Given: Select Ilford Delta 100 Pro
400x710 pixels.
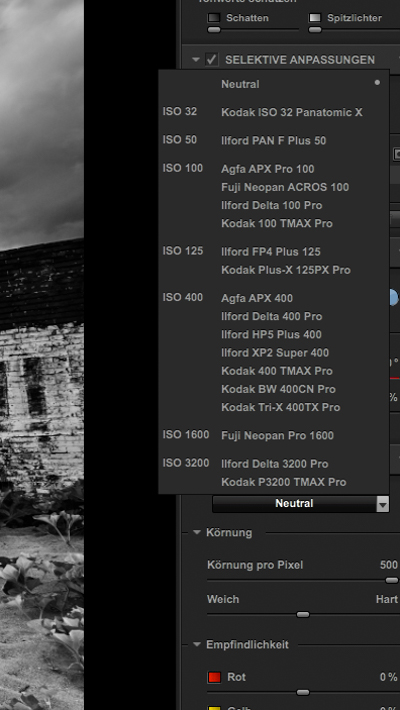Looking at the screenshot, I should [x=272, y=205].
